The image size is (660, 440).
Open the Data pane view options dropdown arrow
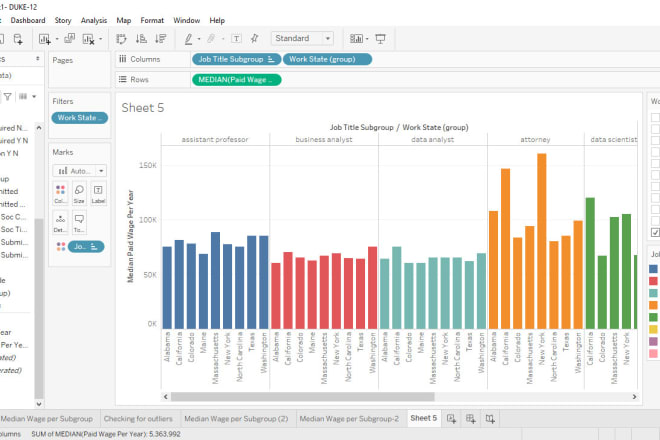coord(34,96)
